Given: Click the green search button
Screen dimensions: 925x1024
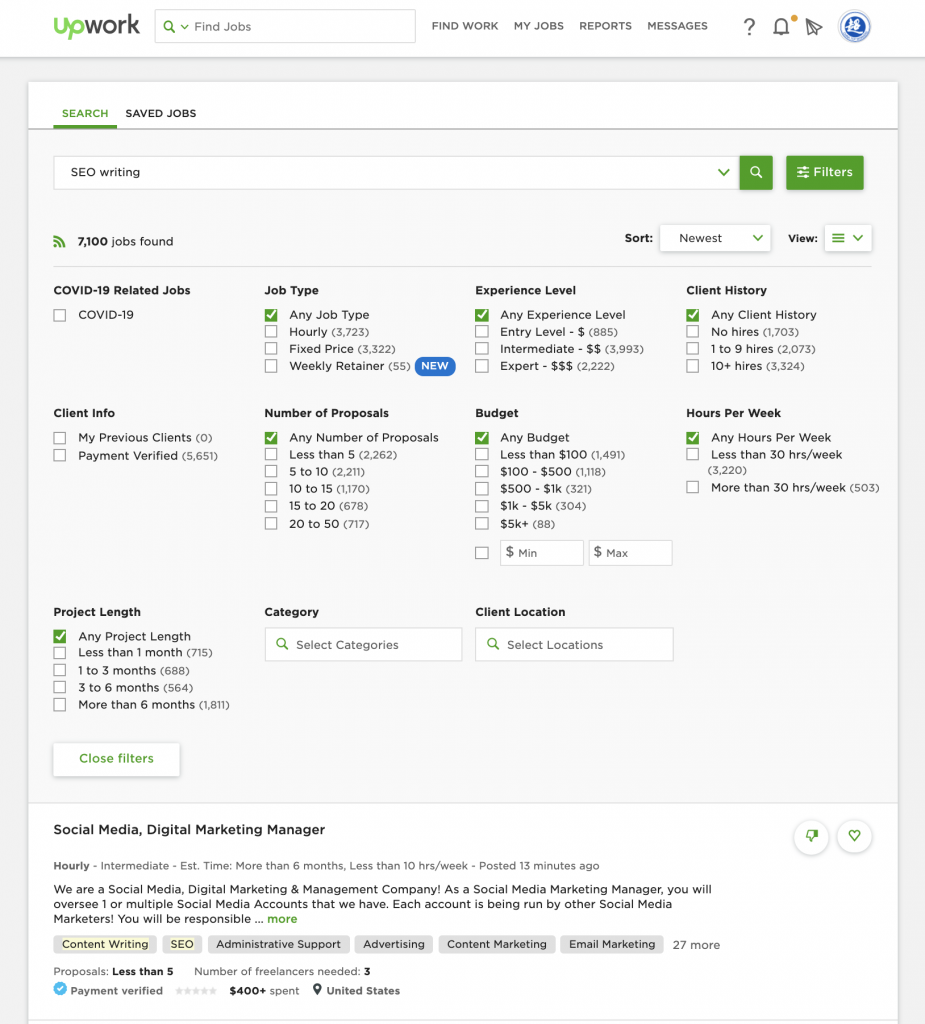Looking at the screenshot, I should coord(756,172).
